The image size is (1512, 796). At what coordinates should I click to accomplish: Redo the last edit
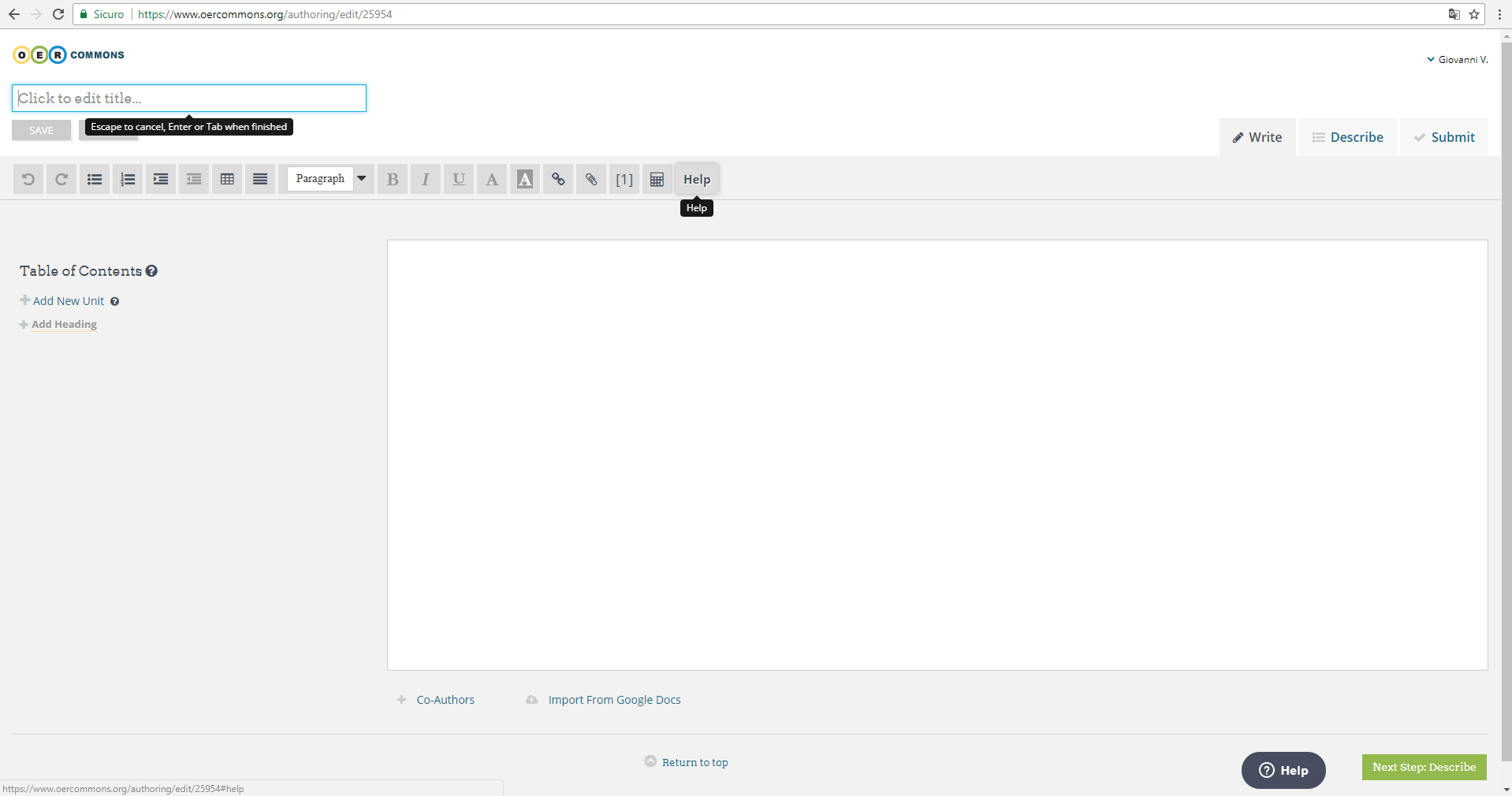pyautogui.click(x=61, y=180)
